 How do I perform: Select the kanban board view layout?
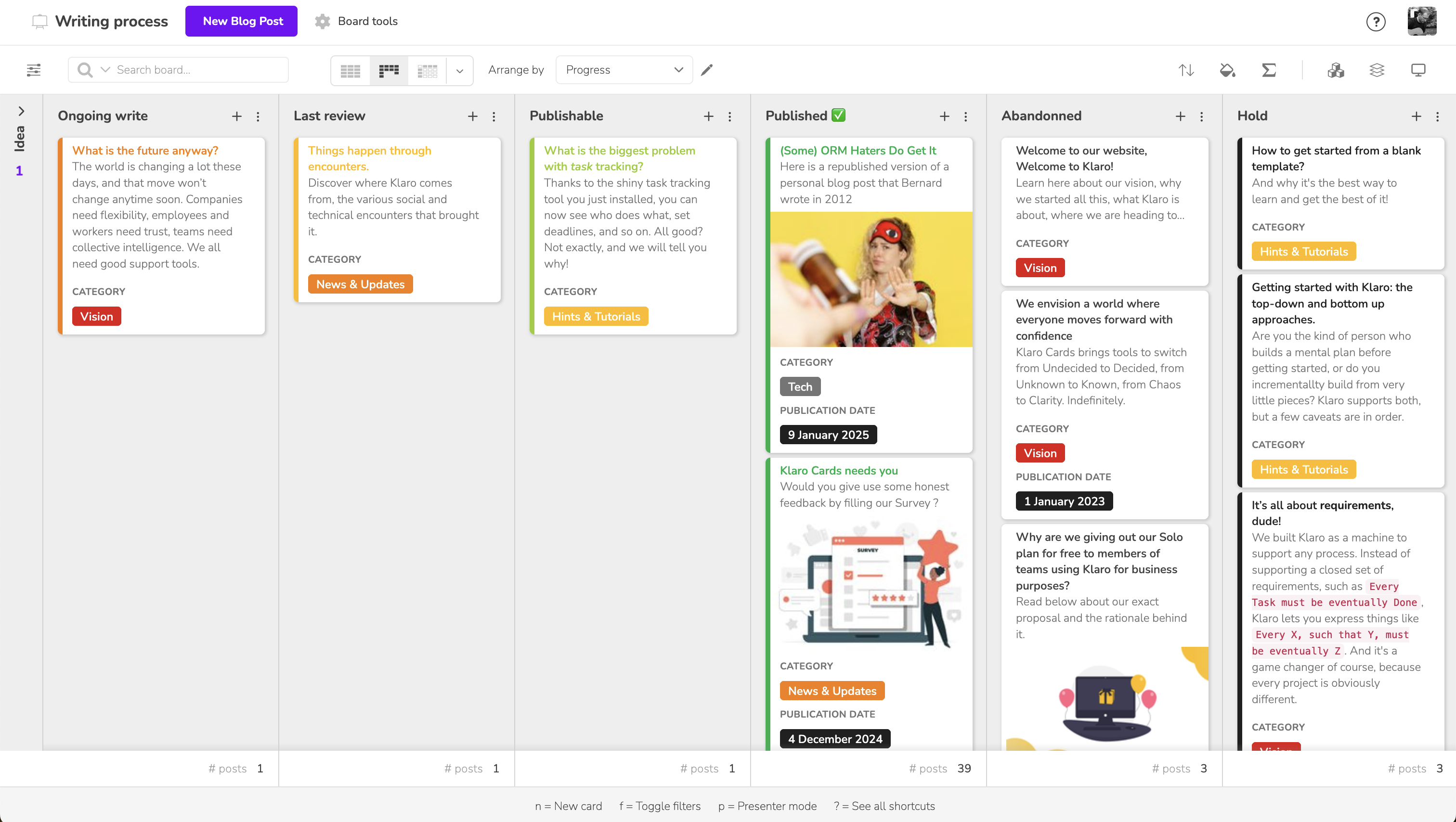point(389,71)
